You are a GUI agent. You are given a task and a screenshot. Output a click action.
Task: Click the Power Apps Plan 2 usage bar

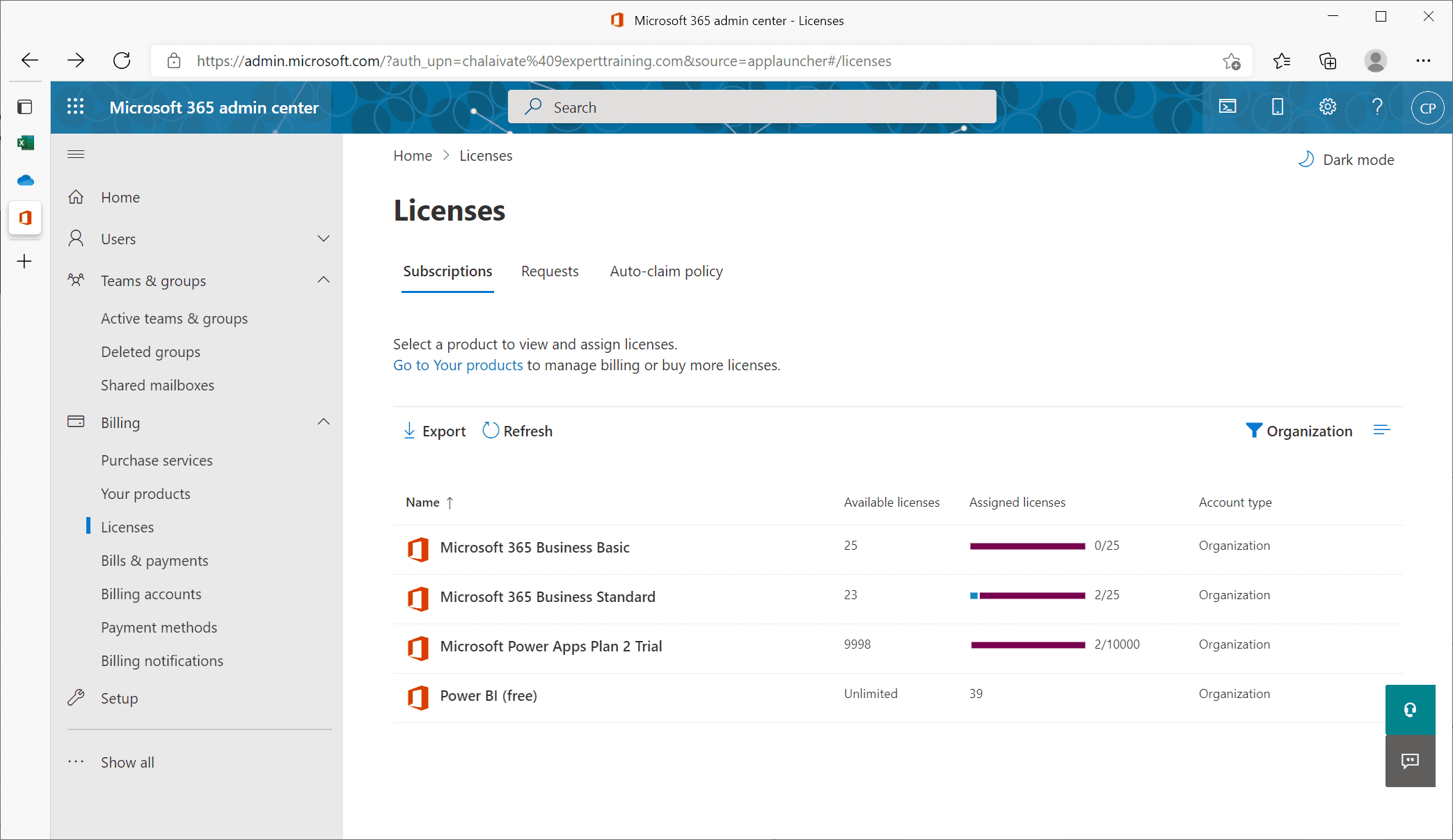point(1028,645)
